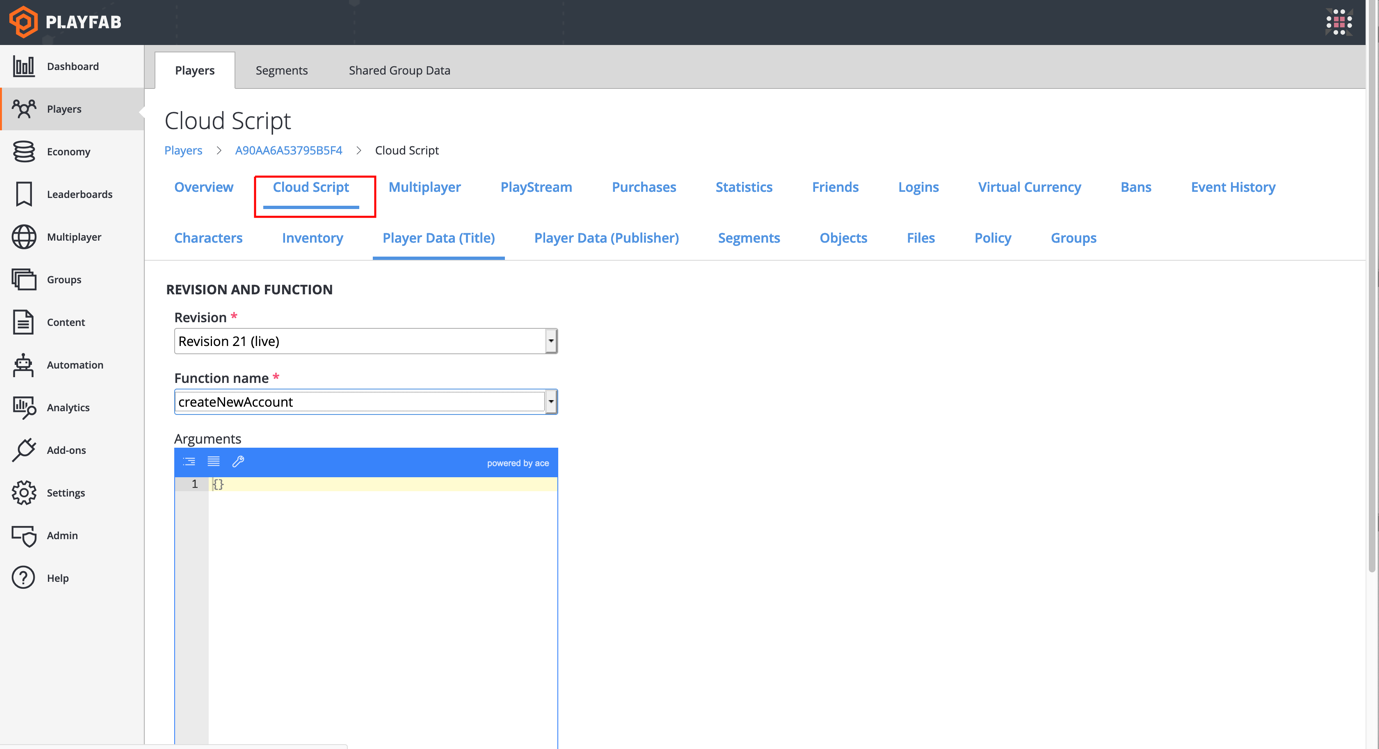Open the Characters tab
This screenshot has width=1379, height=749.
click(208, 238)
